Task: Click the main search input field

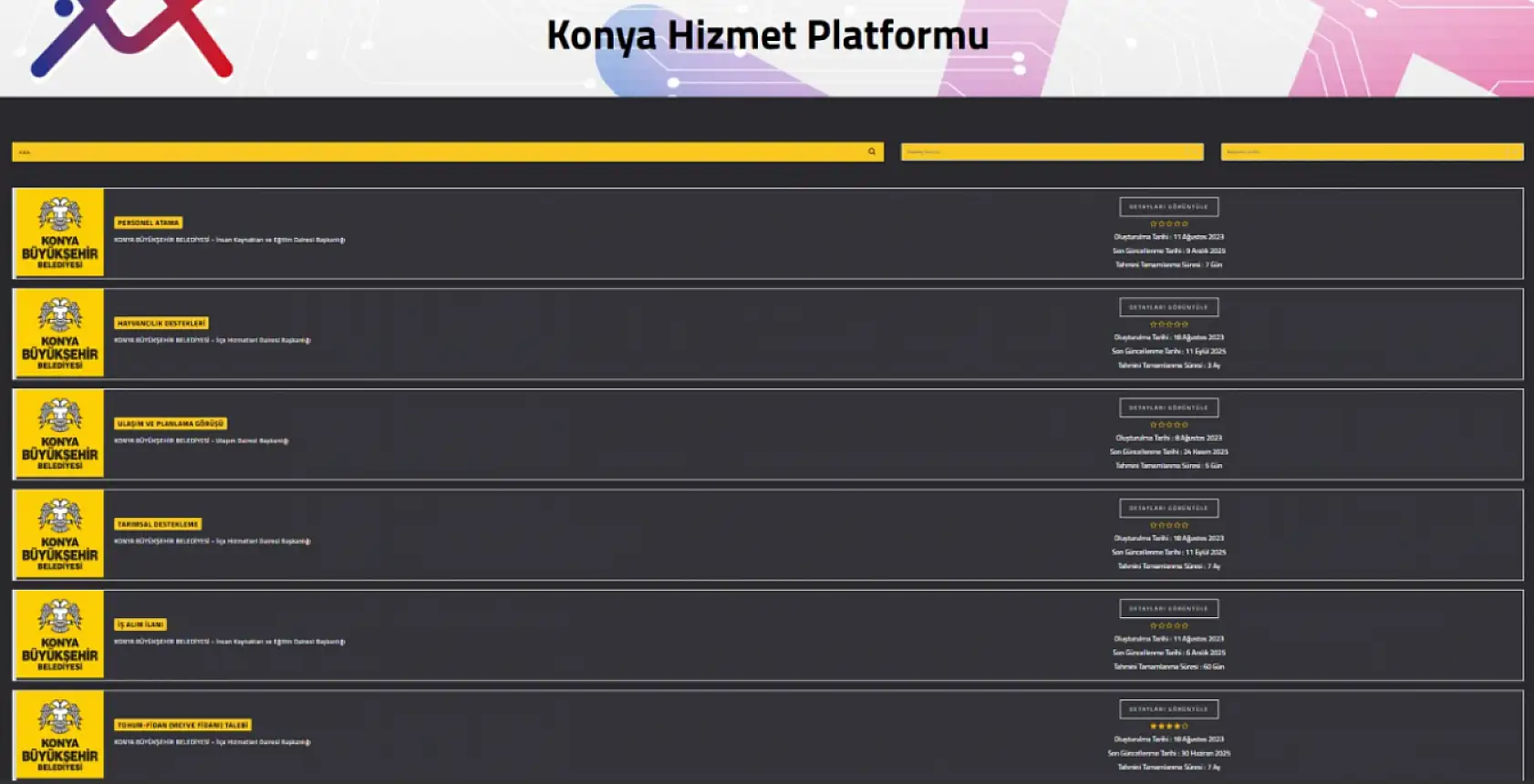Action: [438, 151]
